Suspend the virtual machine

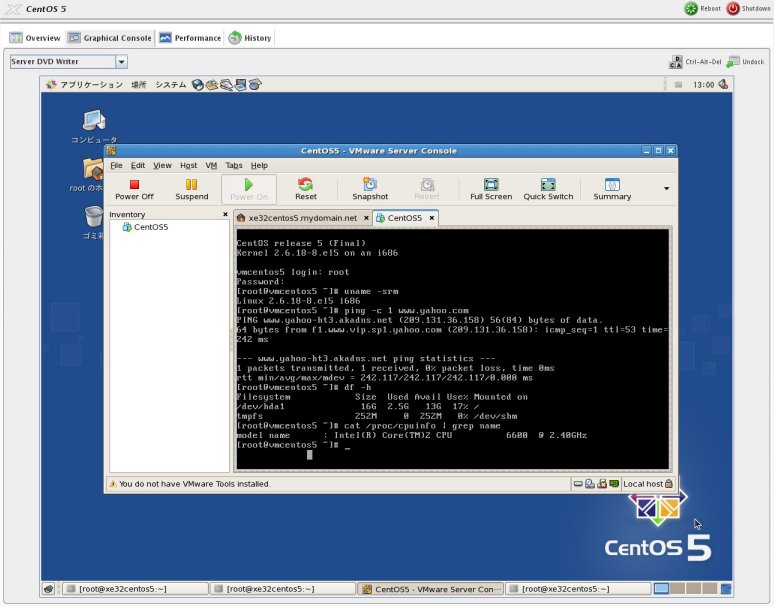pyautogui.click(x=192, y=189)
